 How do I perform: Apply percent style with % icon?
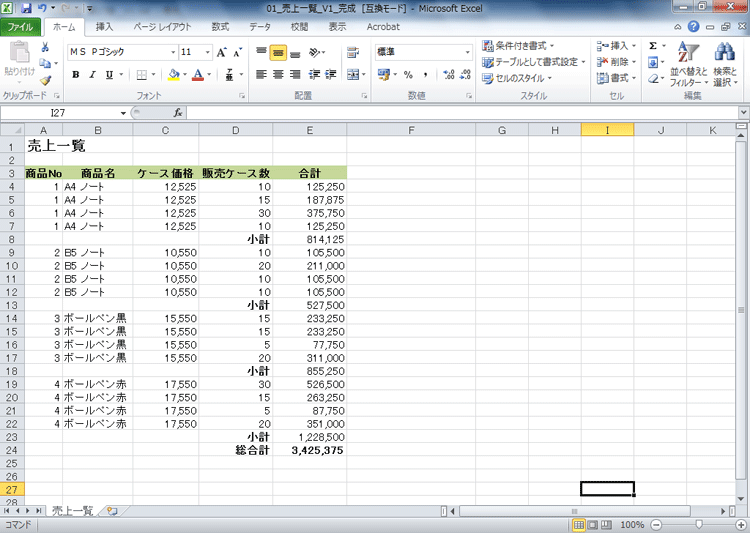click(x=408, y=75)
